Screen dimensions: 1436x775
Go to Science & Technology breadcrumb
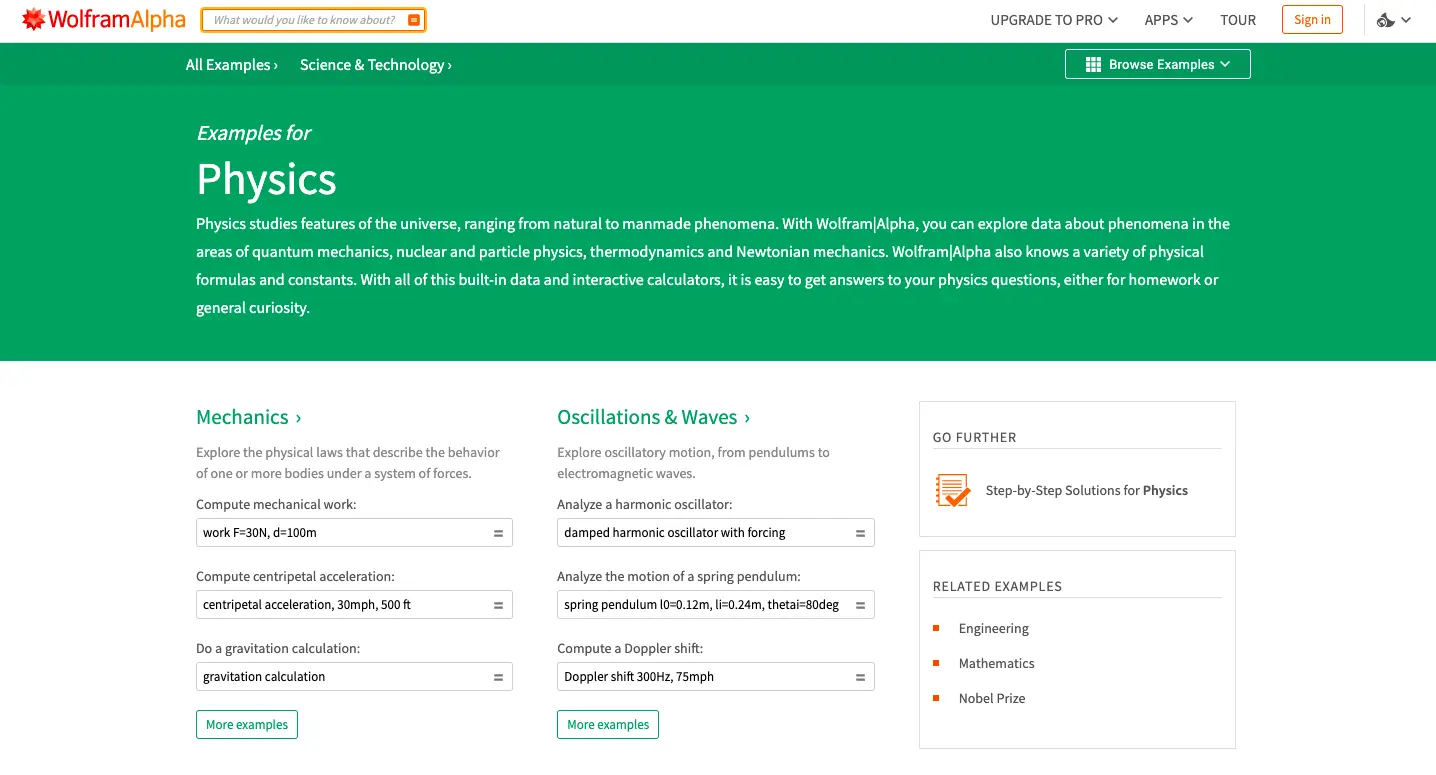click(376, 65)
